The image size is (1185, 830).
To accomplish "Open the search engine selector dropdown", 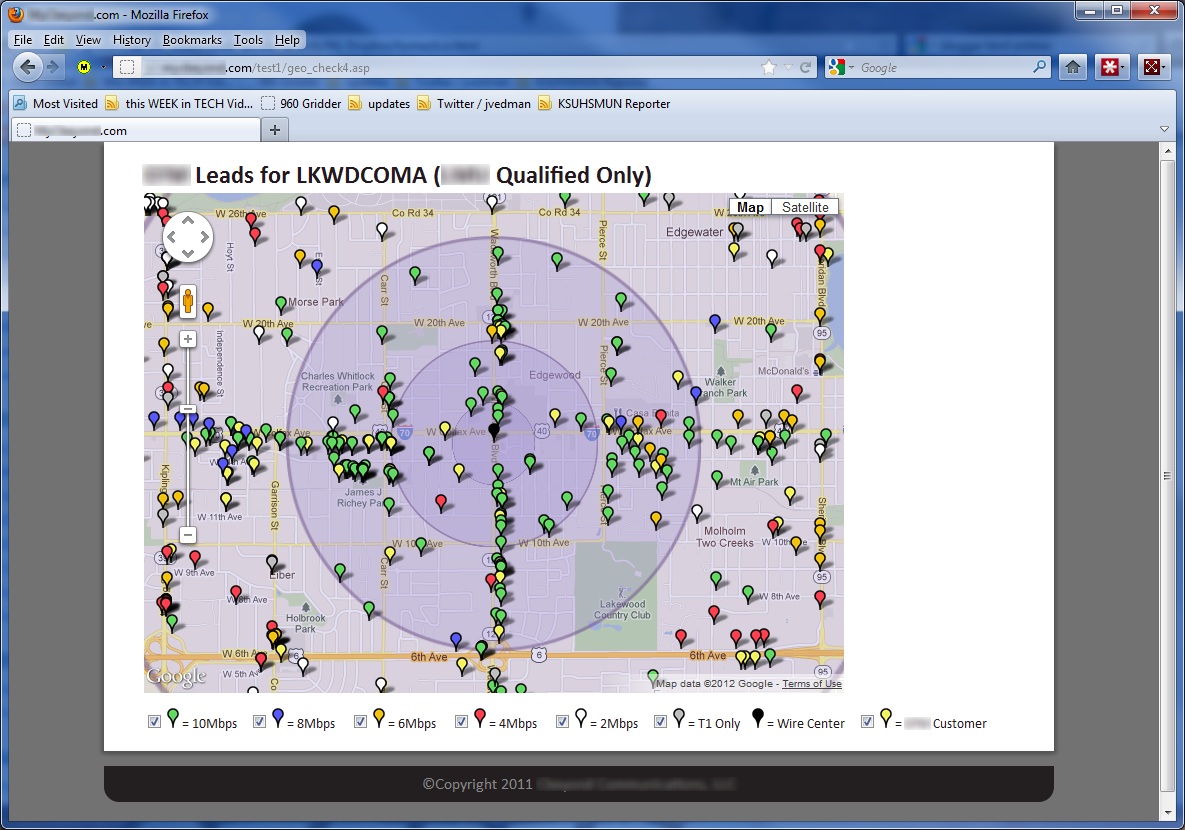I will 851,67.
